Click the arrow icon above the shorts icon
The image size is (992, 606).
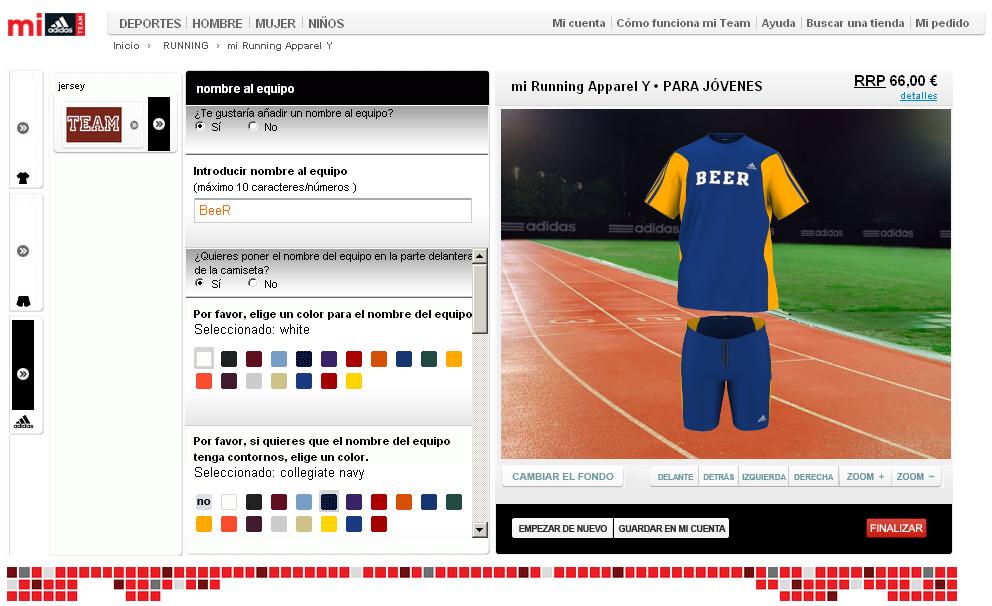(x=23, y=251)
